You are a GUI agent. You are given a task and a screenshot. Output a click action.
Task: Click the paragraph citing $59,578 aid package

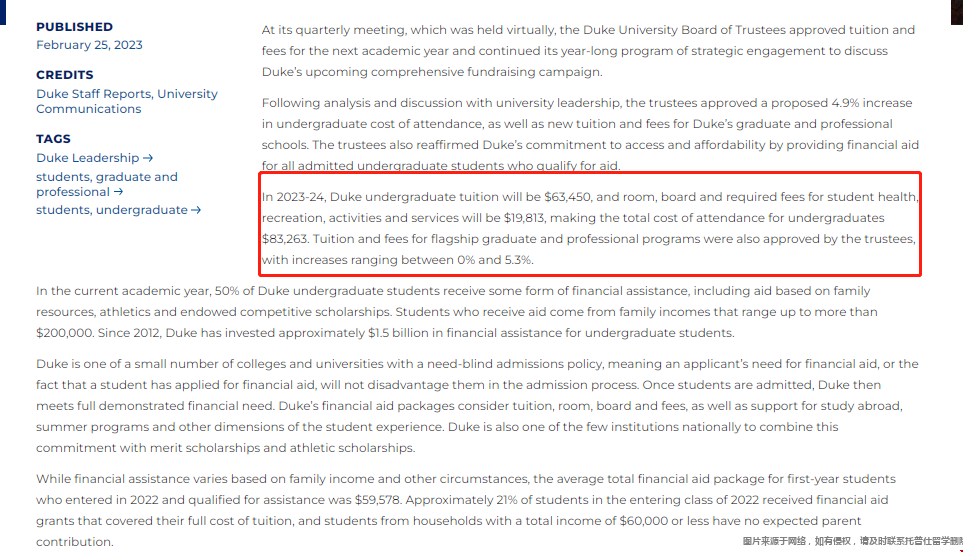tap(470, 510)
